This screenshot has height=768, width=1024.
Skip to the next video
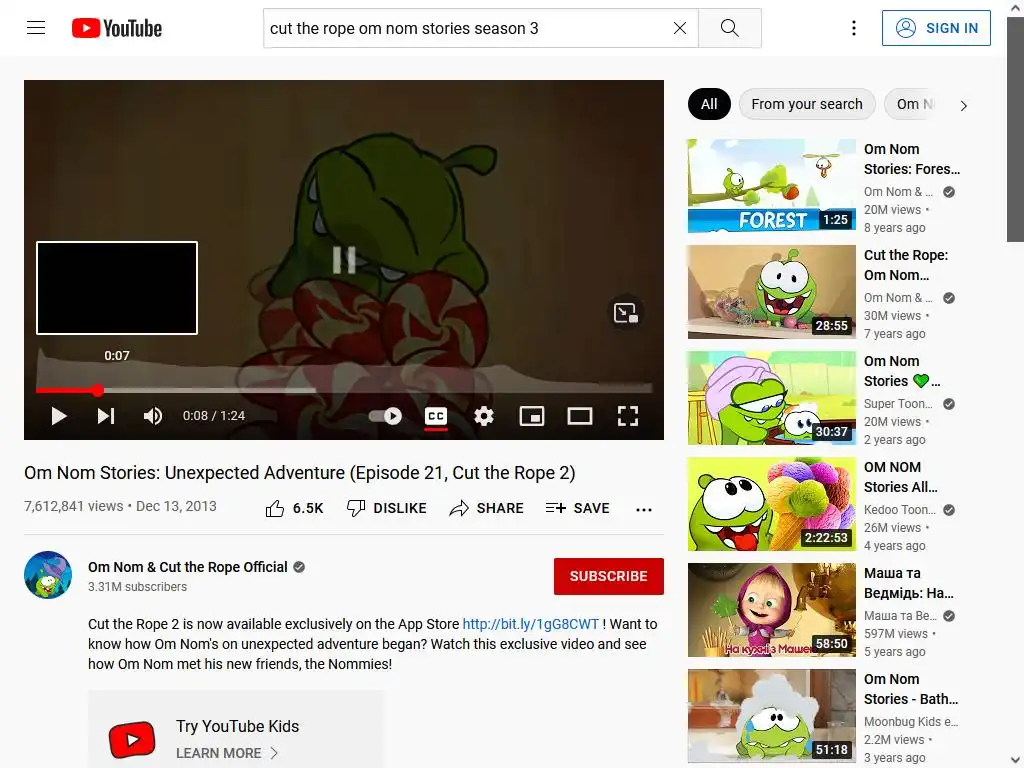pyautogui.click(x=106, y=416)
